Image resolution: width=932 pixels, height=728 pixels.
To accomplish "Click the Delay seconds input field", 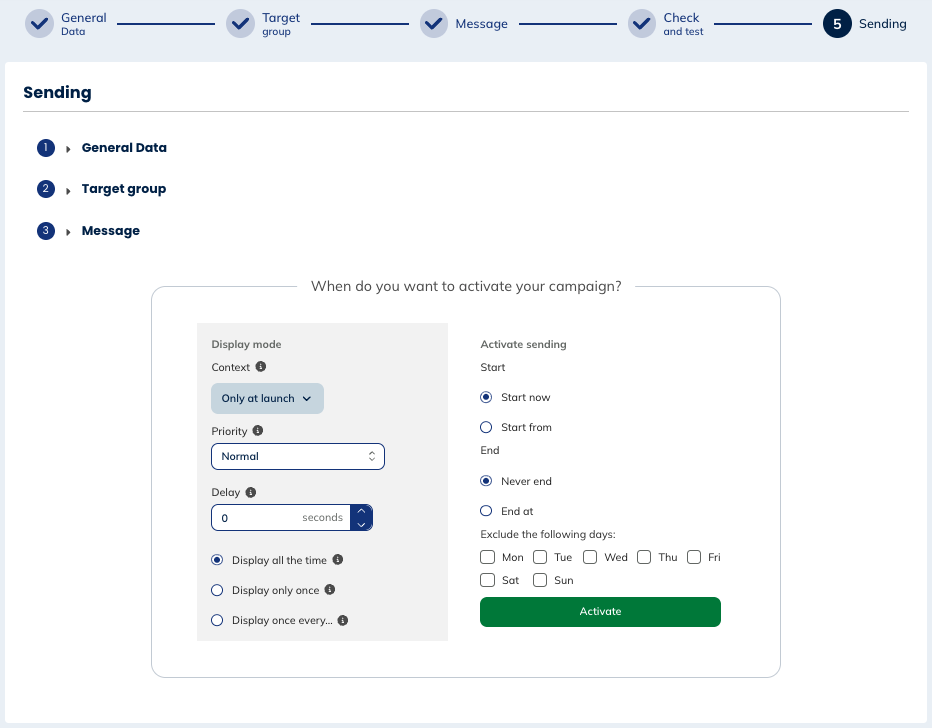I will (x=260, y=518).
